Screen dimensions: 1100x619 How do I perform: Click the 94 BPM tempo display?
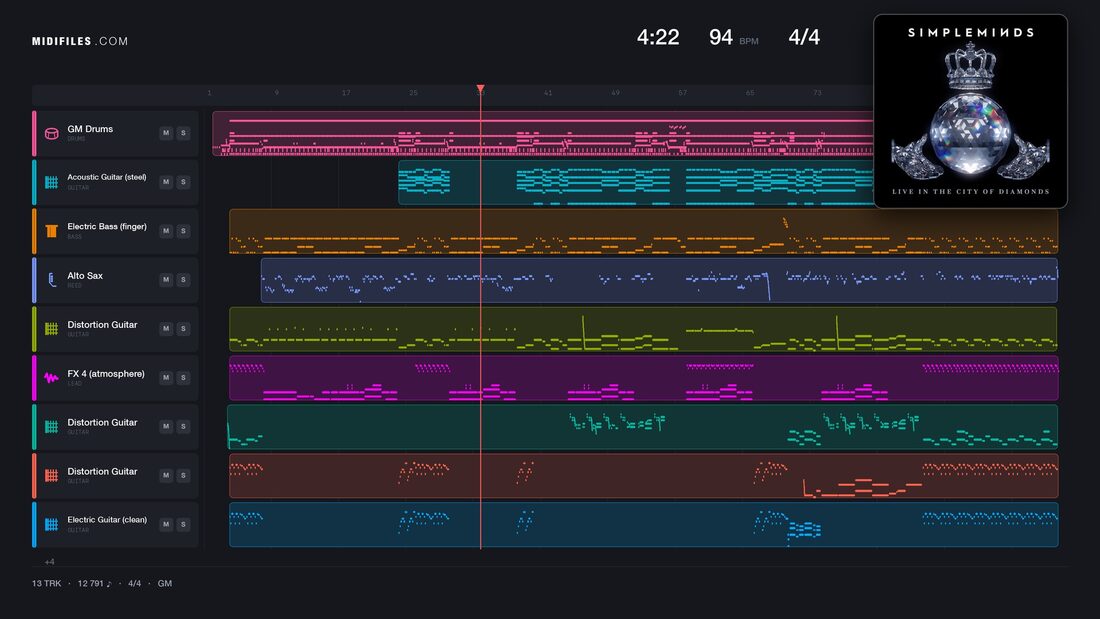(x=733, y=37)
